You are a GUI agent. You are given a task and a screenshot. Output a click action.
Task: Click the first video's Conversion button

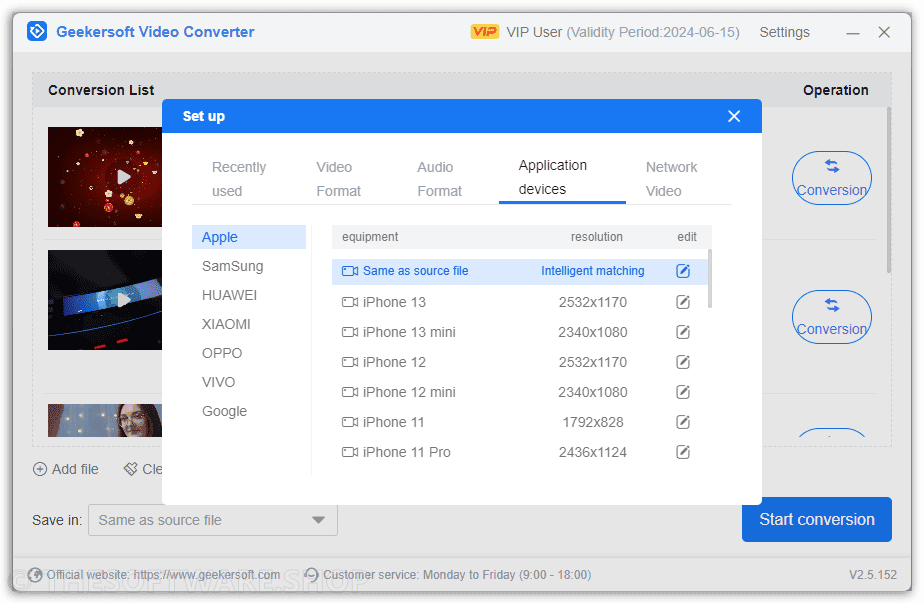[831, 178]
